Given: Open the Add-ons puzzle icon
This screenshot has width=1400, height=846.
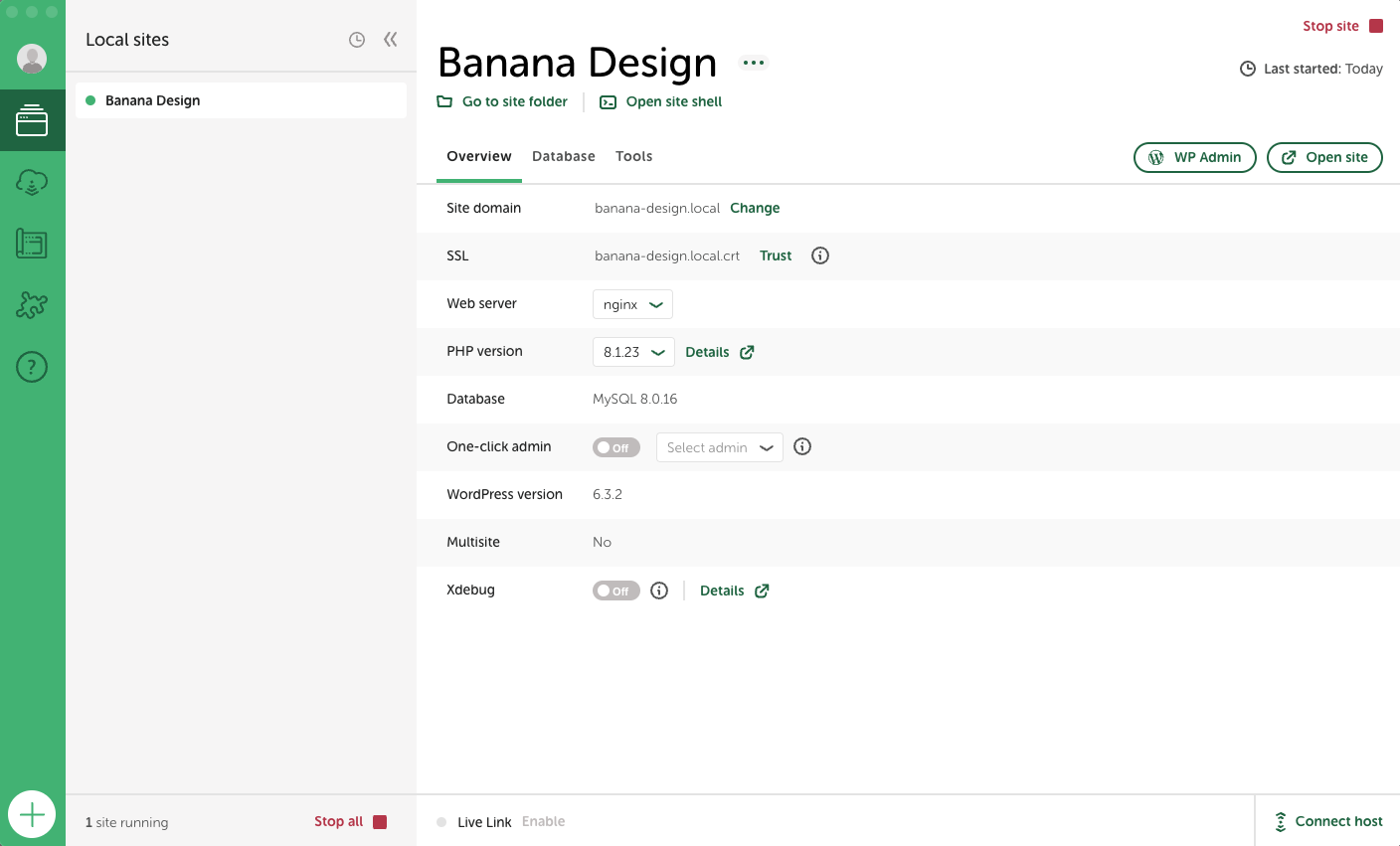Looking at the screenshot, I should tap(32, 305).
